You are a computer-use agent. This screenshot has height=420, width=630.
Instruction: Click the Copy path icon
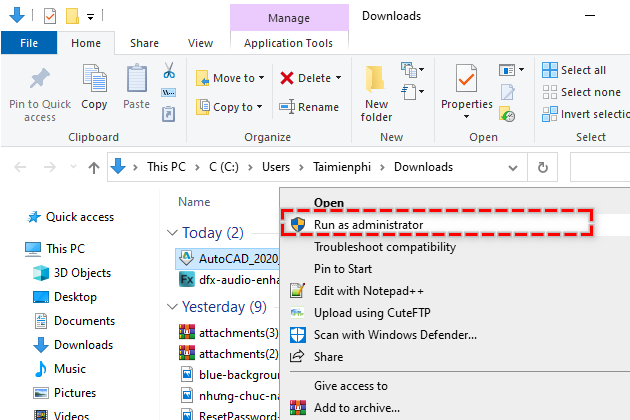pos(168,92)
